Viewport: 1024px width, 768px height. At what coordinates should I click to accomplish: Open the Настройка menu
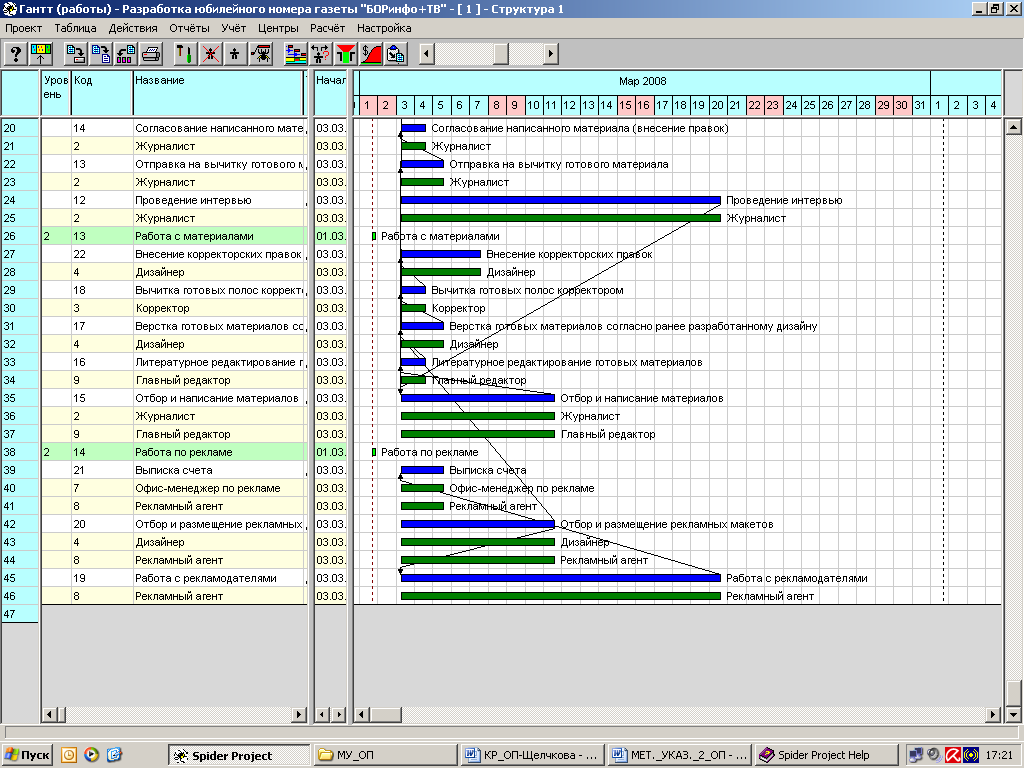384,28
